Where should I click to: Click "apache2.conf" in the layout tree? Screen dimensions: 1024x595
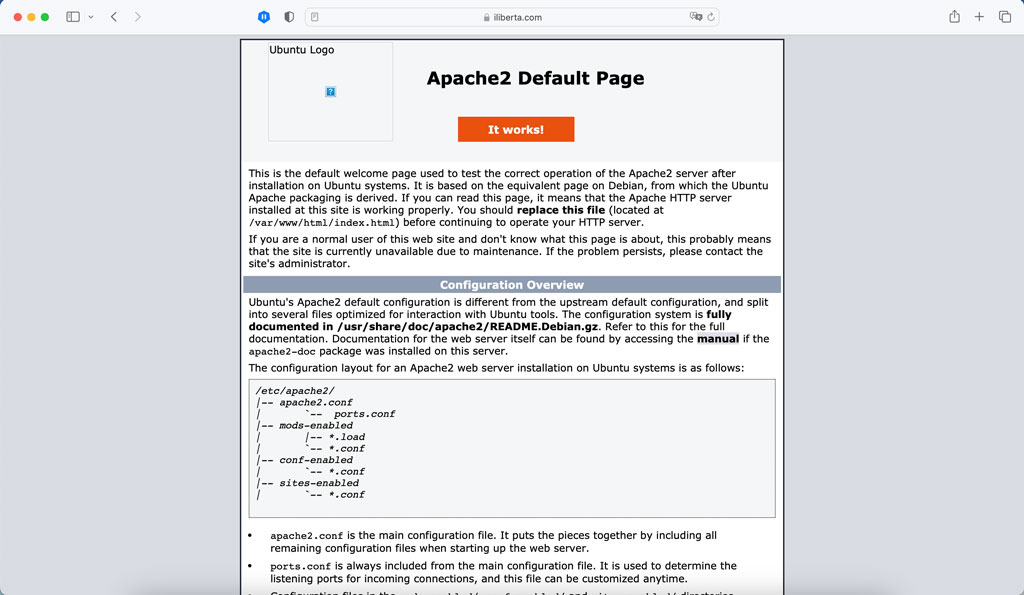(316, 402)
